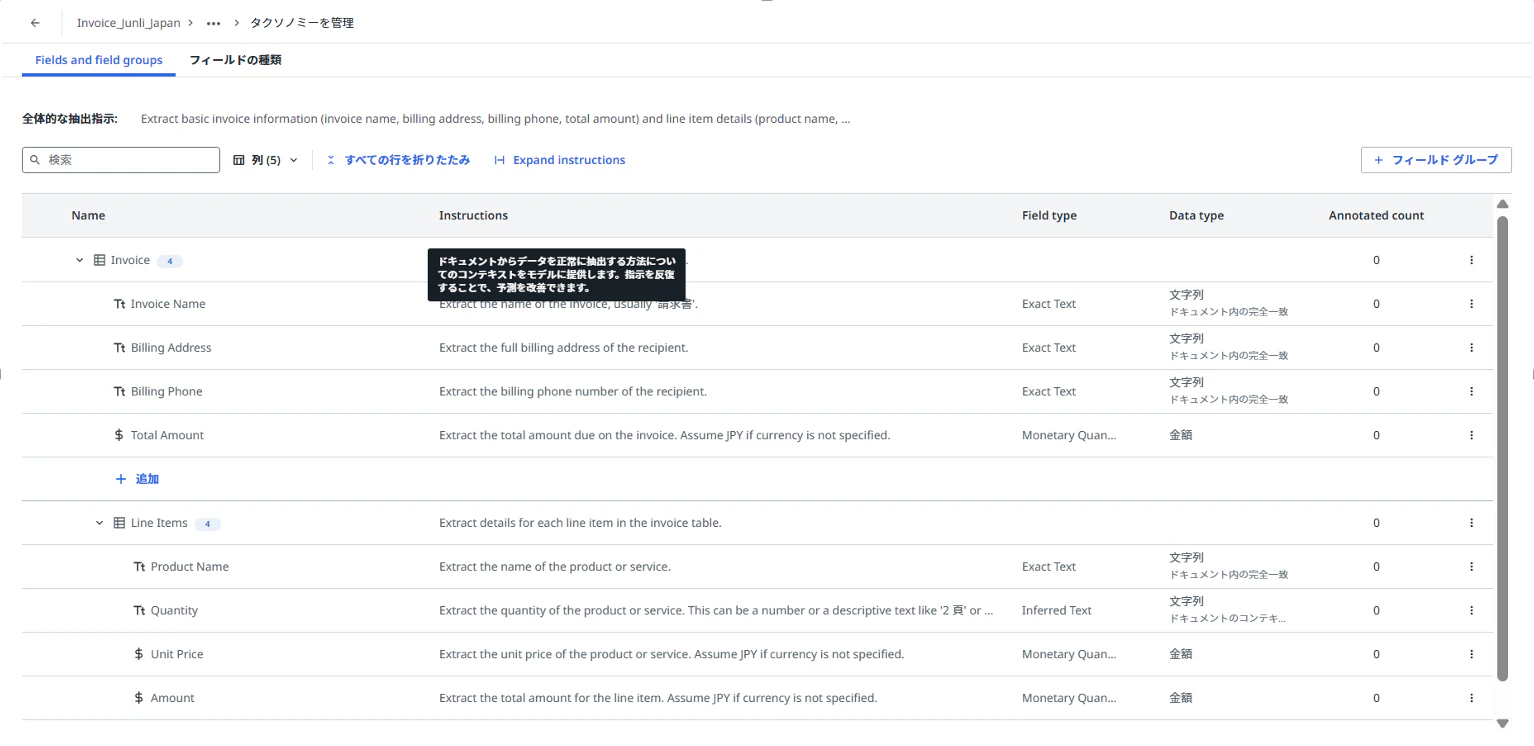Click すべての行を折りたたみ button
Image resolution: width=1534 pixels, height=746 pixels.
398,160
